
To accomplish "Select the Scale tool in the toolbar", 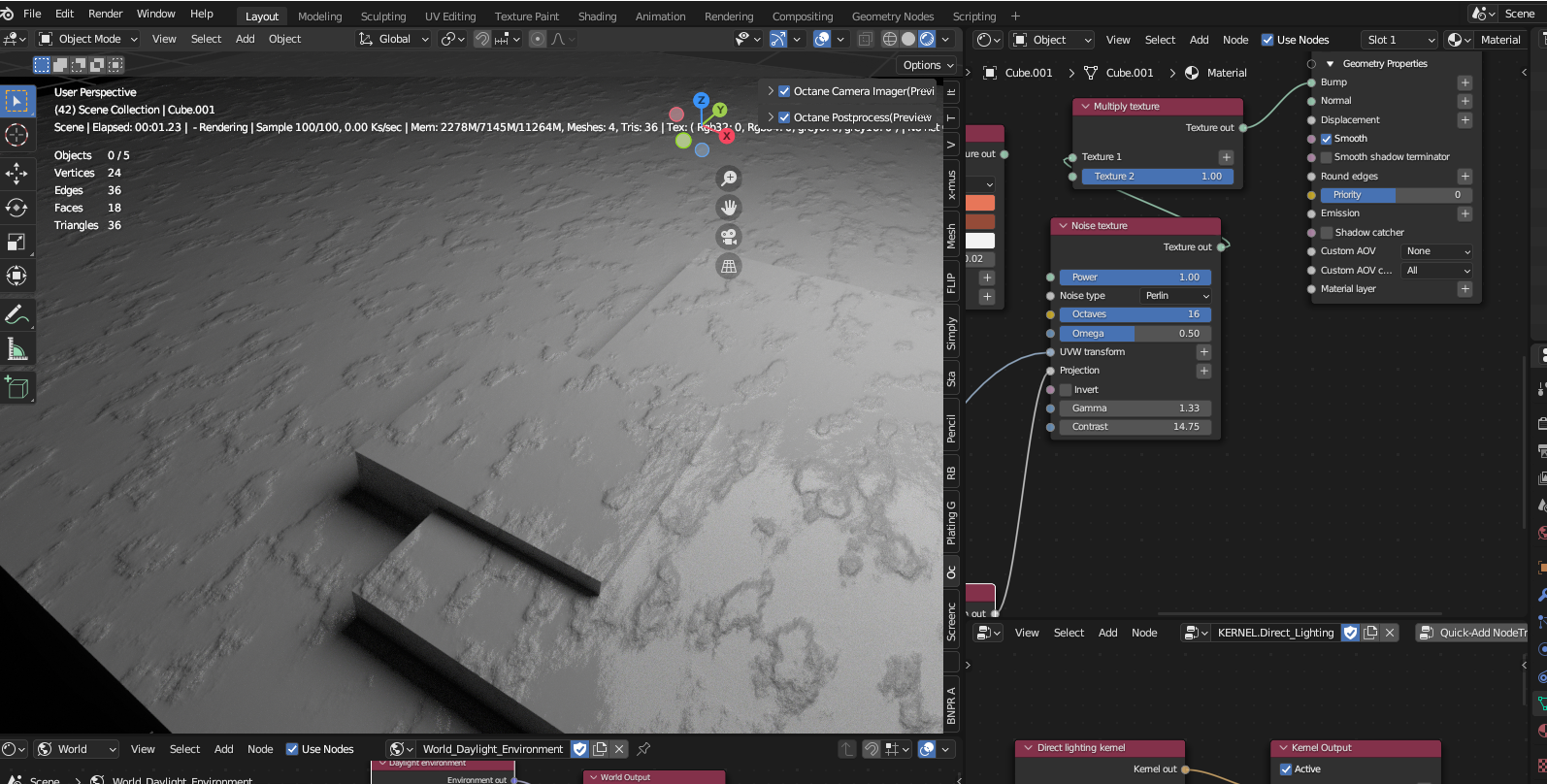I will 17,242.
